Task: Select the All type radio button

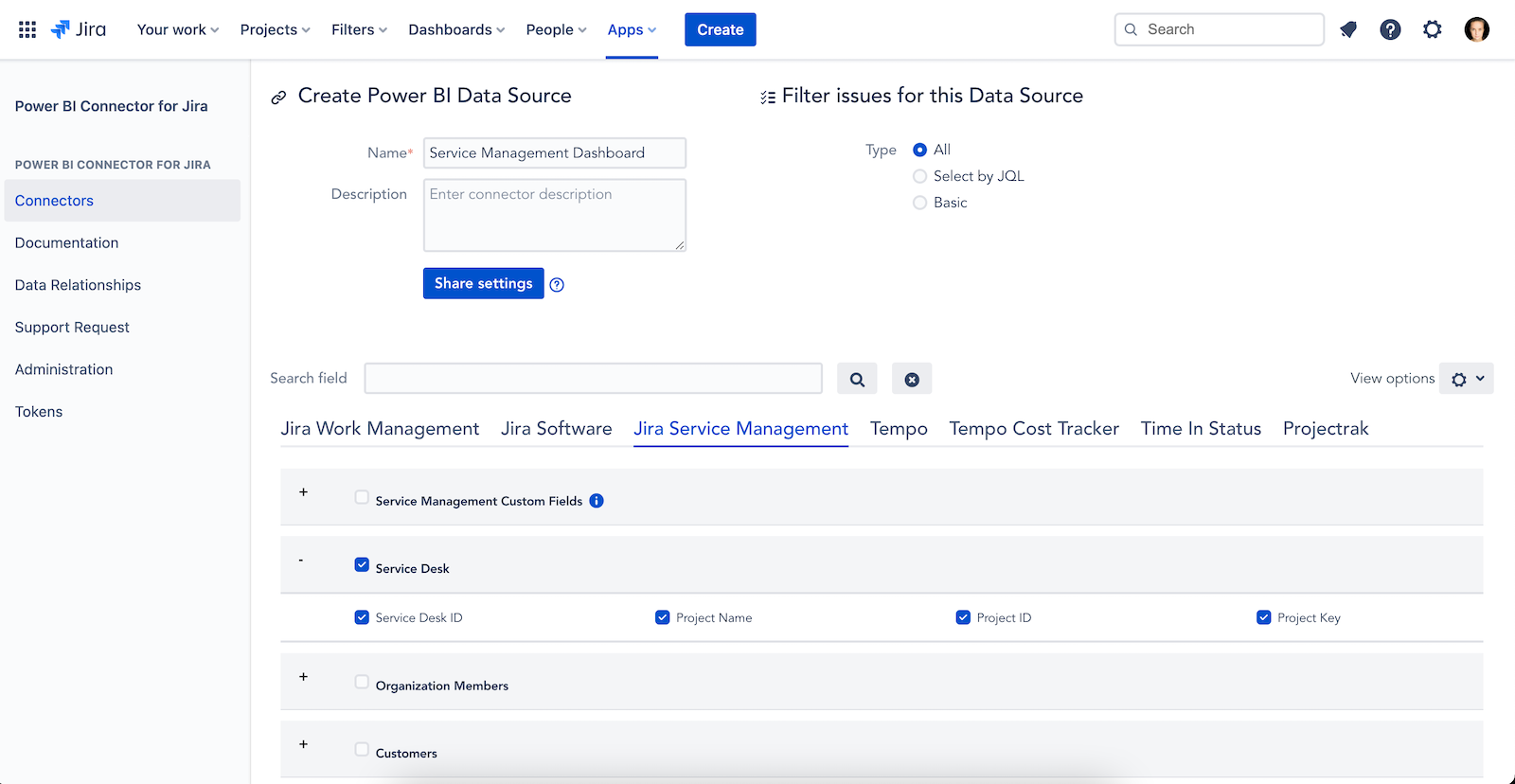Action: [x=919, y=150]
